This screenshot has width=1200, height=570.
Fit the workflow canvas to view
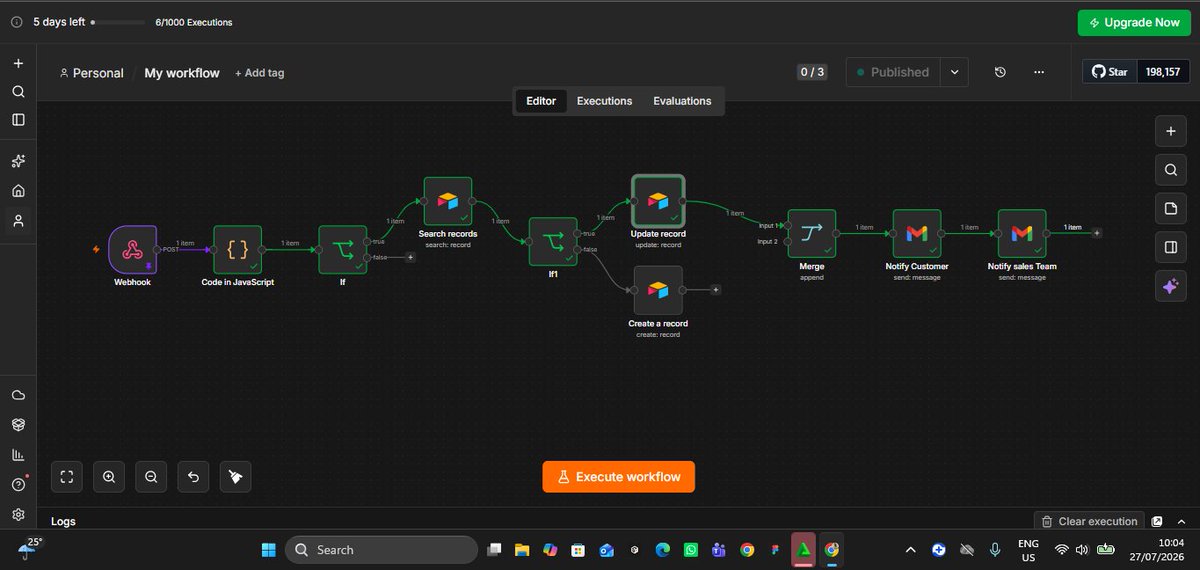(67, 477)
